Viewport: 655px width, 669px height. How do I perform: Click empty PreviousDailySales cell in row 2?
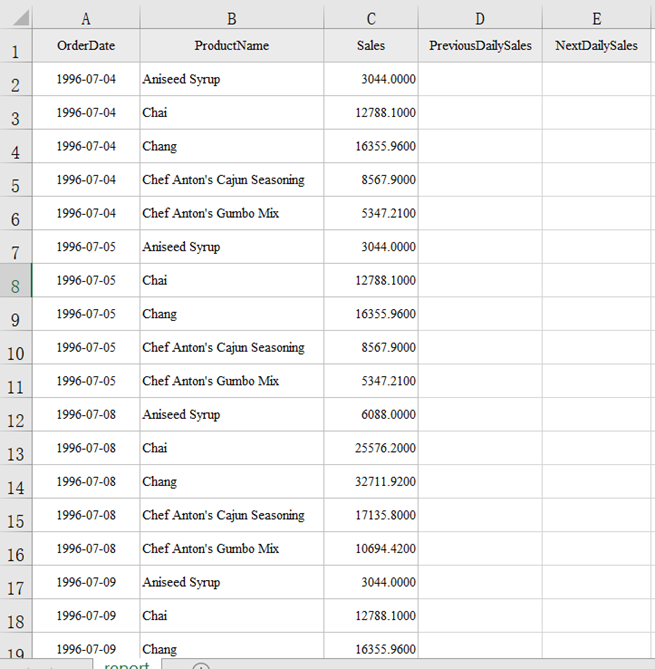pyautogui.click(x=480, y=79)
